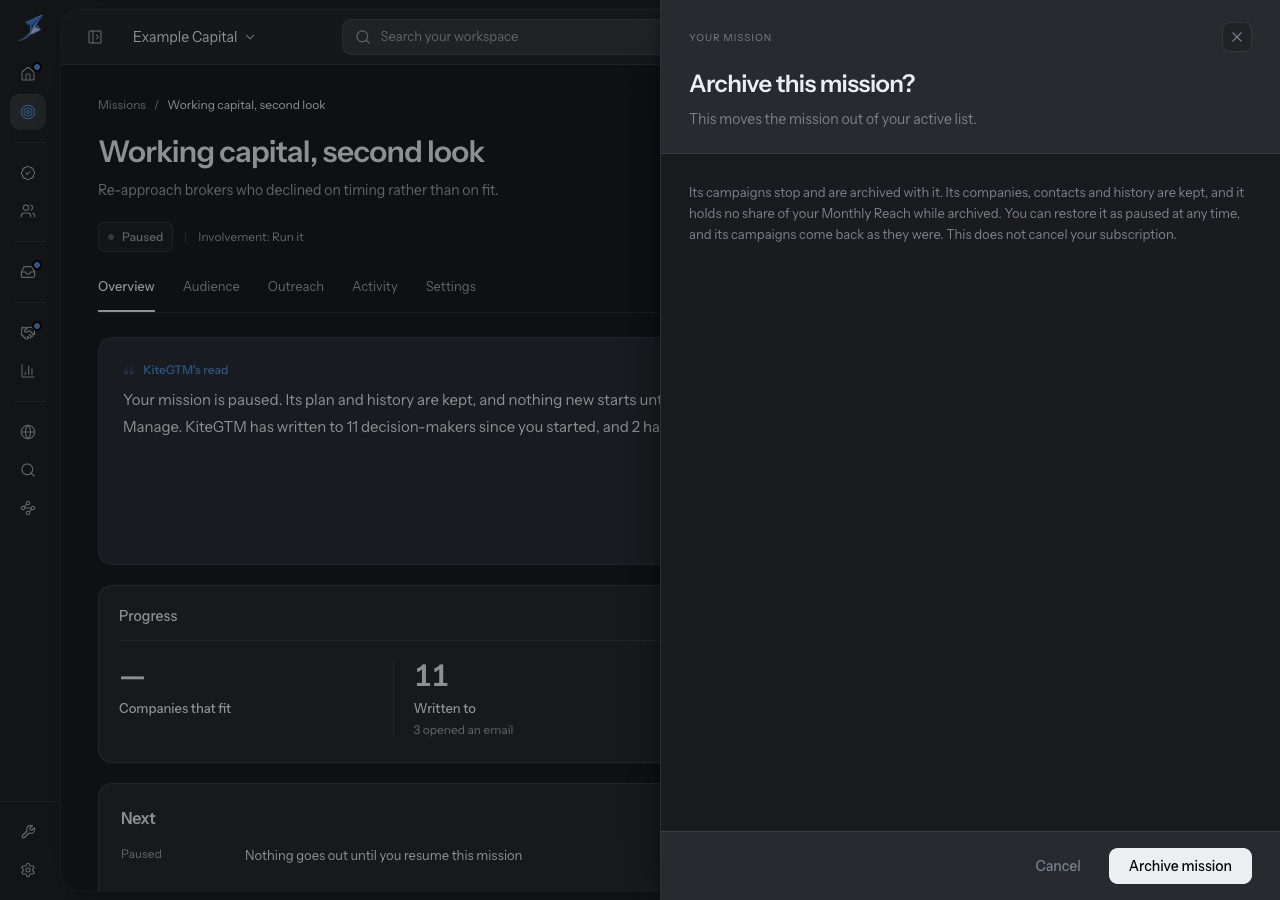Open the workflow nodes icon in the sidebar
The image size is (1280, 900).
tap(28, 508)
